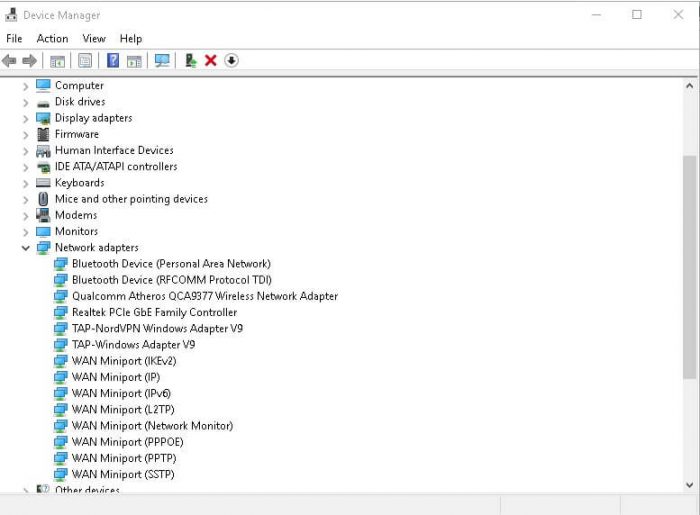This screenshot has height=515, width=700.
Task: Click the Forward arrow toolbar icon
Action: pyautogui.click(x=29, y=61)
